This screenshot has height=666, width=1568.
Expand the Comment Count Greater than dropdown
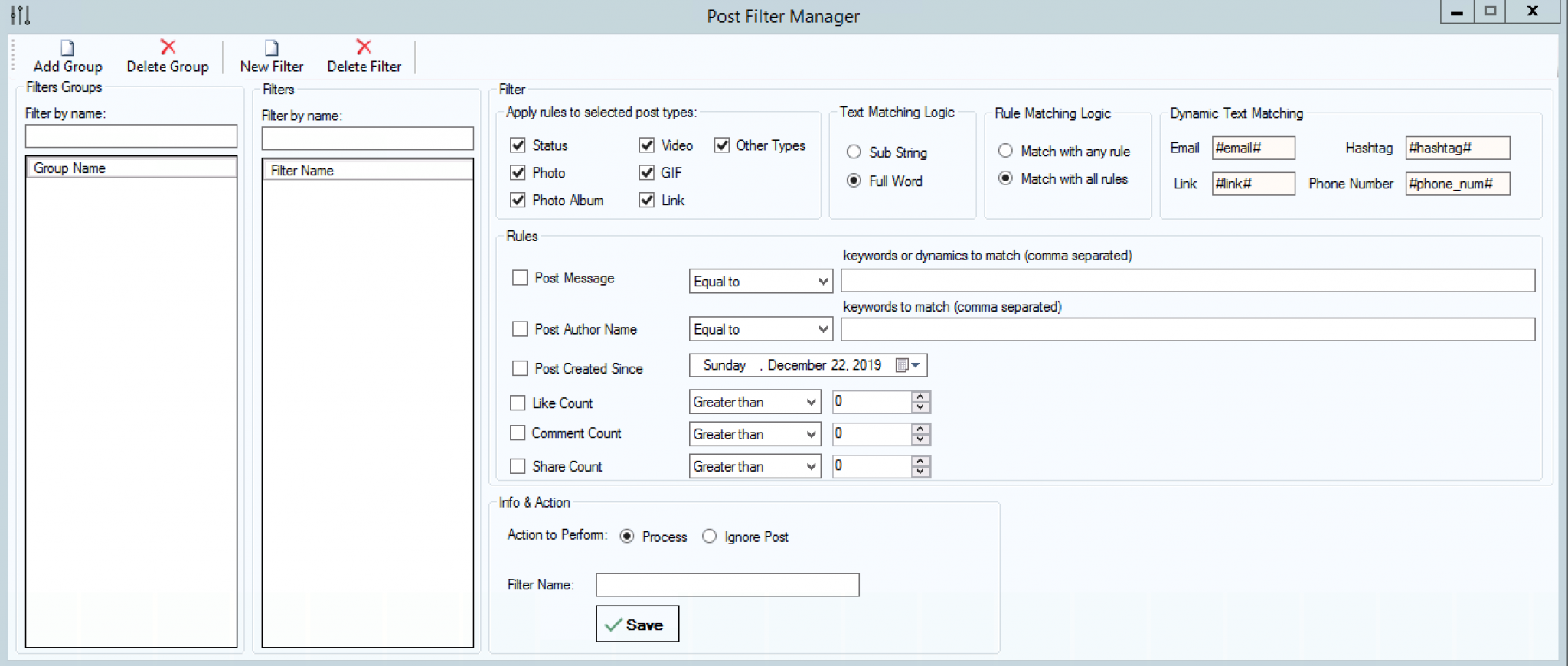click(812, 434)
